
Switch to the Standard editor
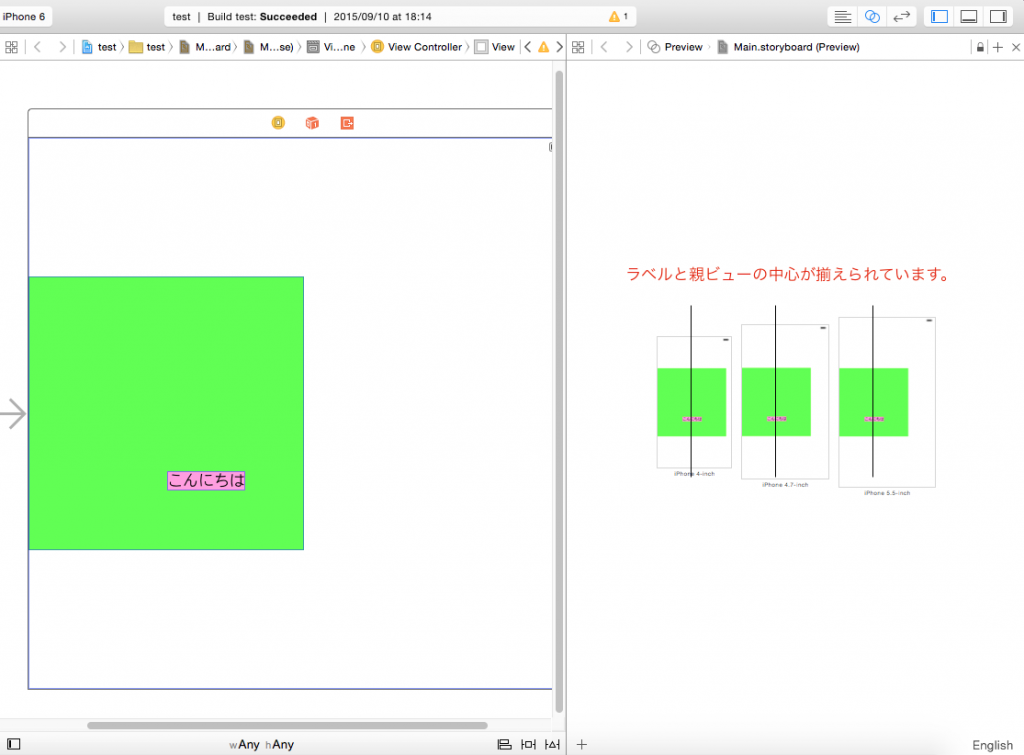point(843,17)
